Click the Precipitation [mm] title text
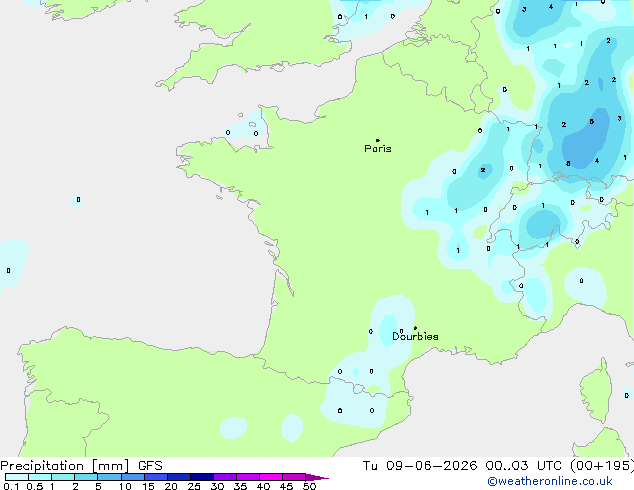Image resolution: width=634 pixels, height=490 pixels. tap(65, 466)
